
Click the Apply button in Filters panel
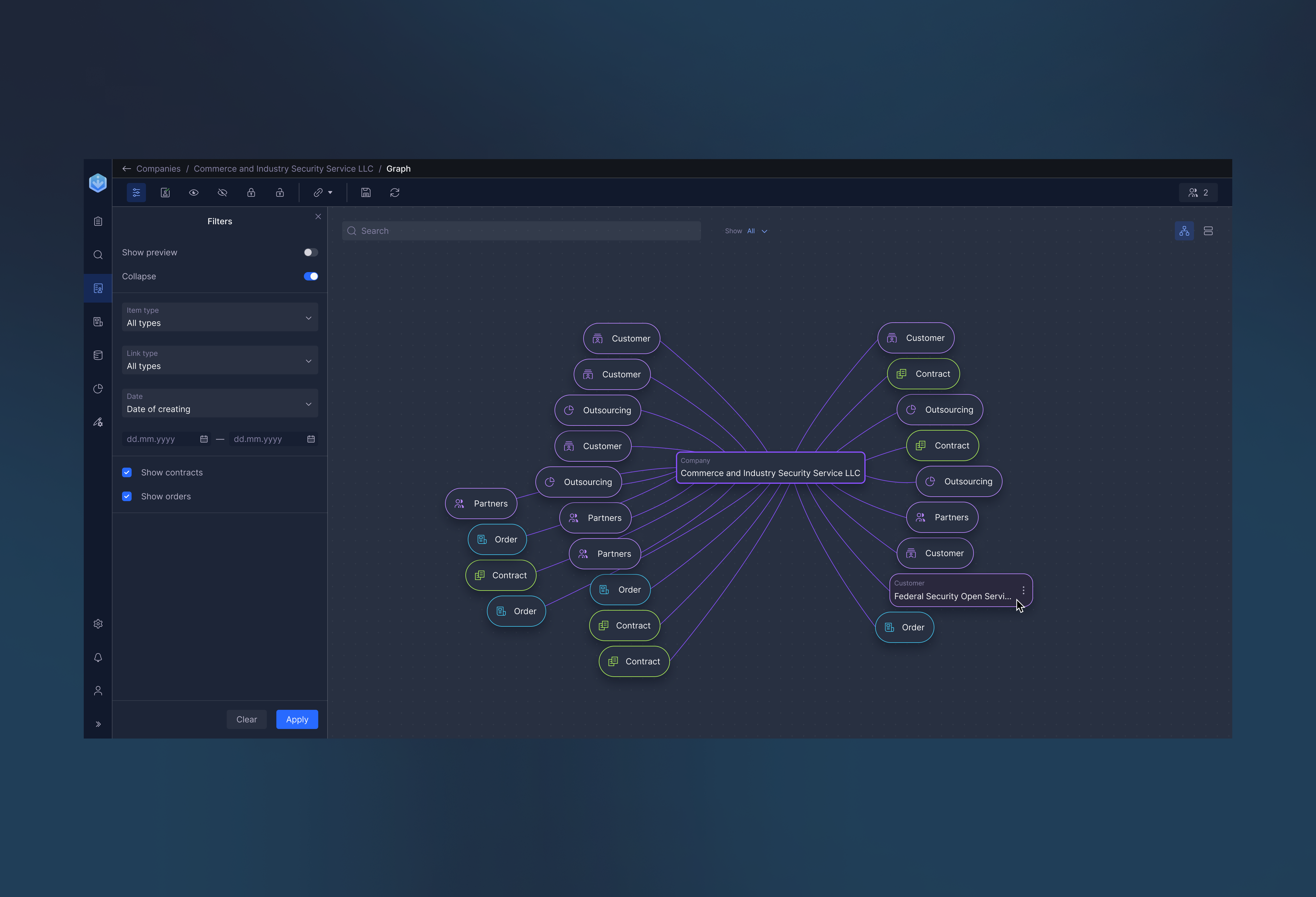point(297,719)
